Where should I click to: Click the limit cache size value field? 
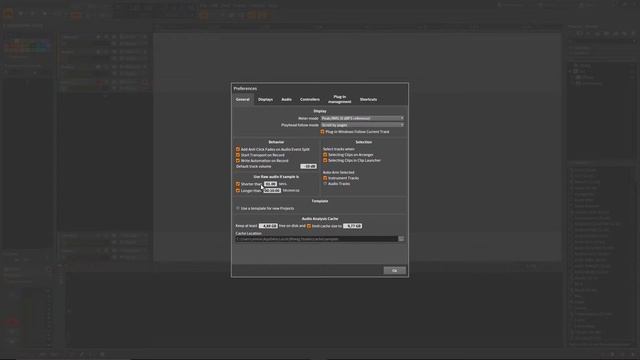coord(352,226)
